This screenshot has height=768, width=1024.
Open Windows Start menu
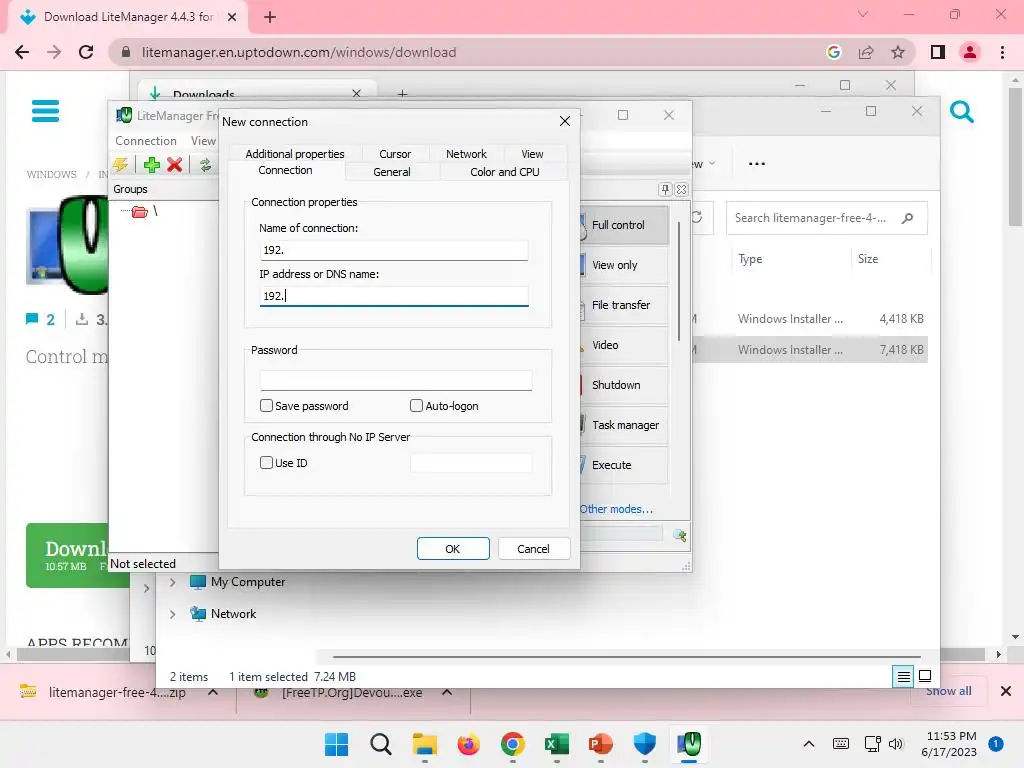pyautogui.click(x=336, y=744)
